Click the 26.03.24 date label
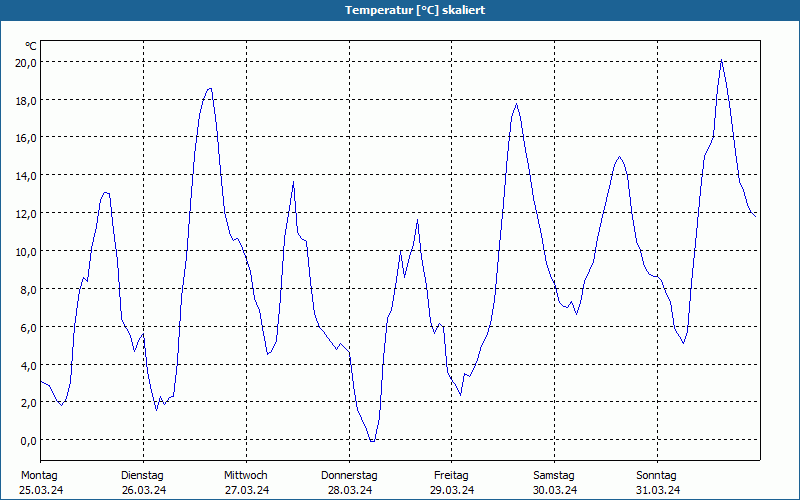 click(x=144, y=490)
